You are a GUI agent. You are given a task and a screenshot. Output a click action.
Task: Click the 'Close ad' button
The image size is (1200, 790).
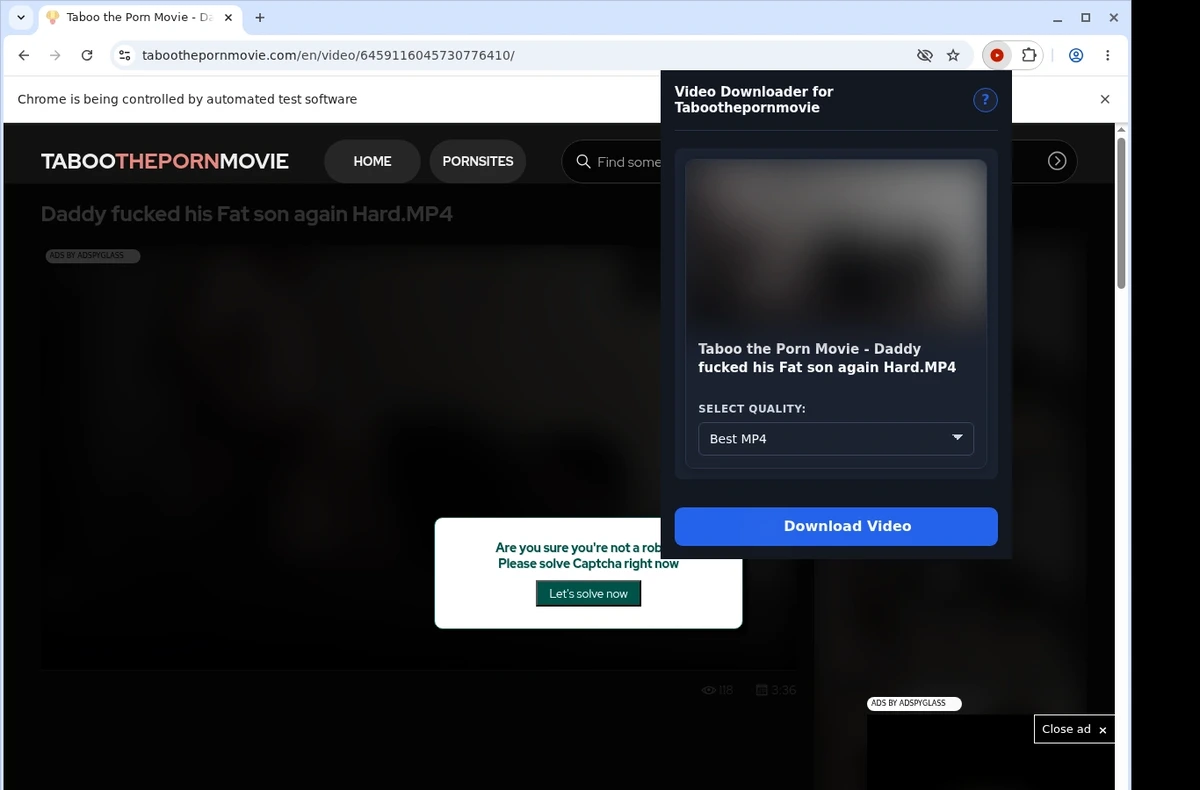point(1074,729)
